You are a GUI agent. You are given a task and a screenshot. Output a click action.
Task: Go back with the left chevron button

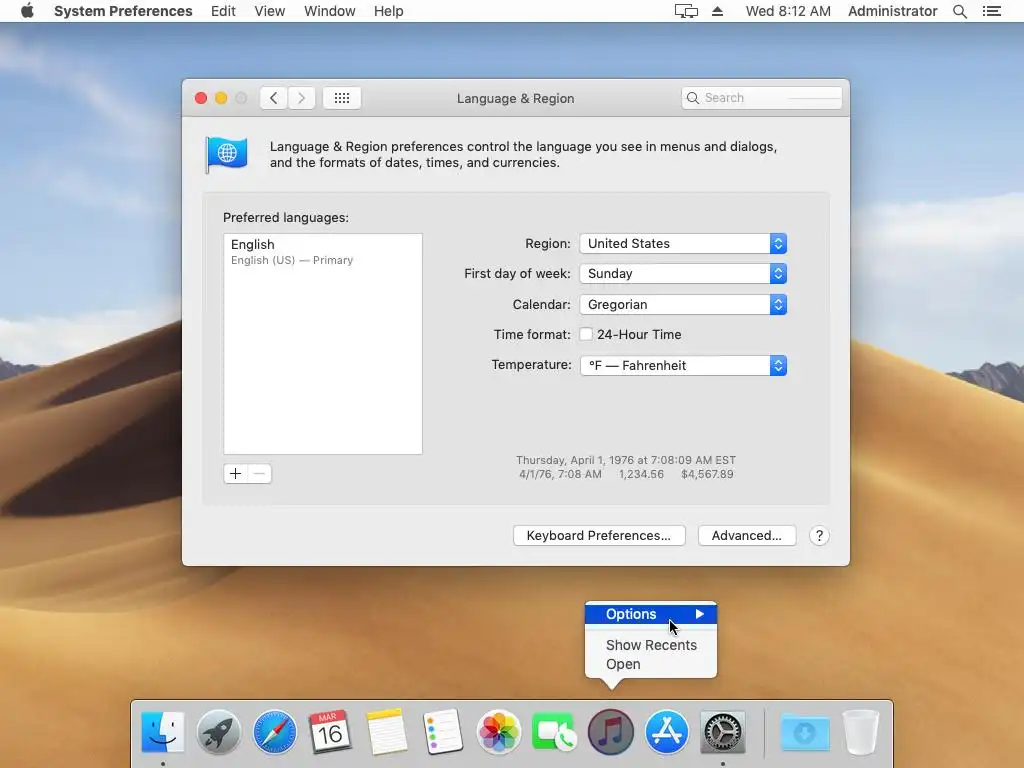point(274,98)
